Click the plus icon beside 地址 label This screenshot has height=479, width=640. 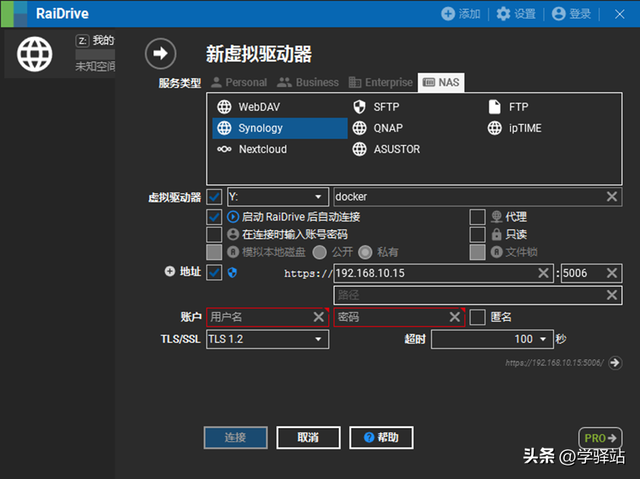pos(170,271)
